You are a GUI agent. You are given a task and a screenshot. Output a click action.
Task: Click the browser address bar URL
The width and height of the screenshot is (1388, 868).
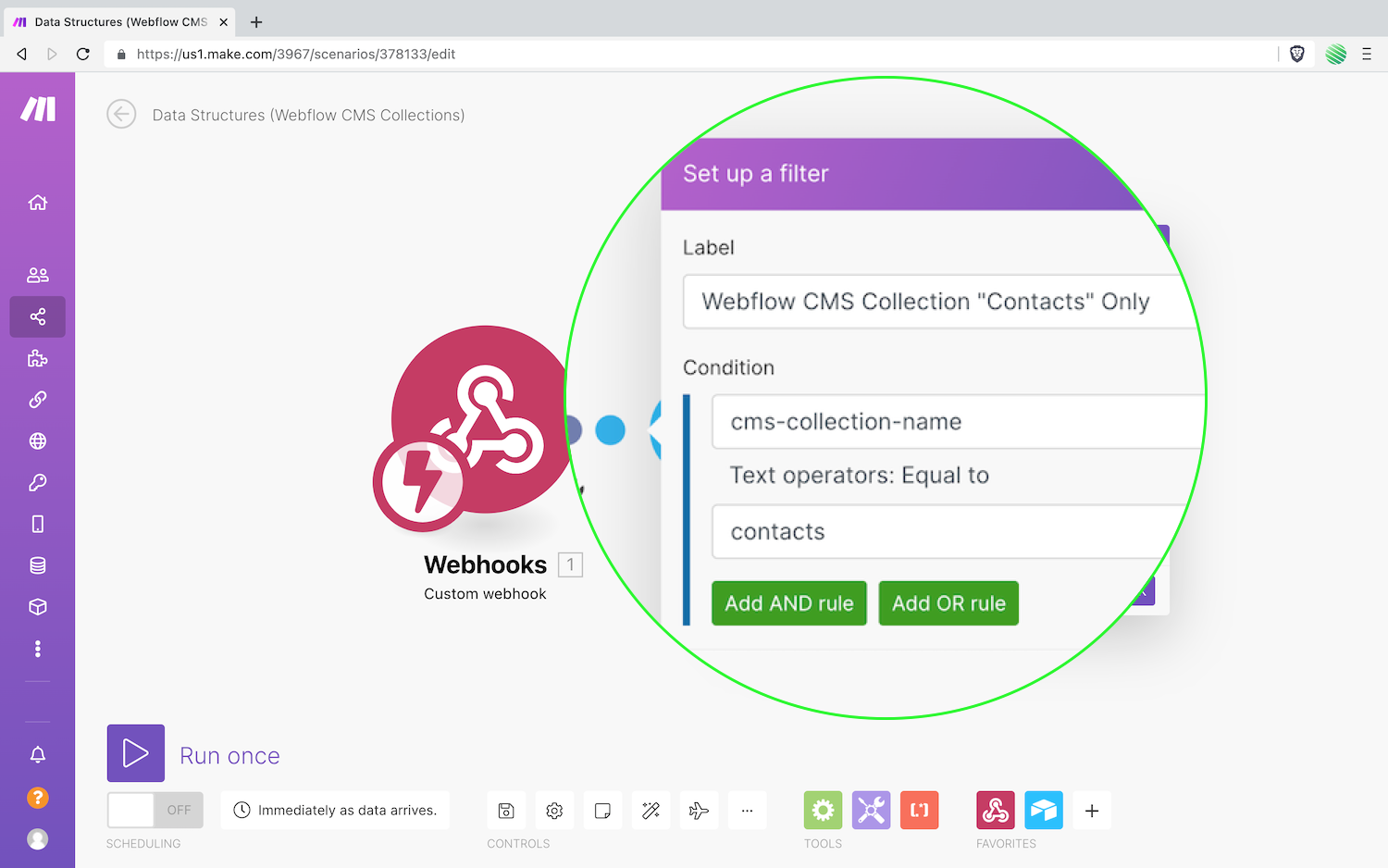click(x=296, y=55)
